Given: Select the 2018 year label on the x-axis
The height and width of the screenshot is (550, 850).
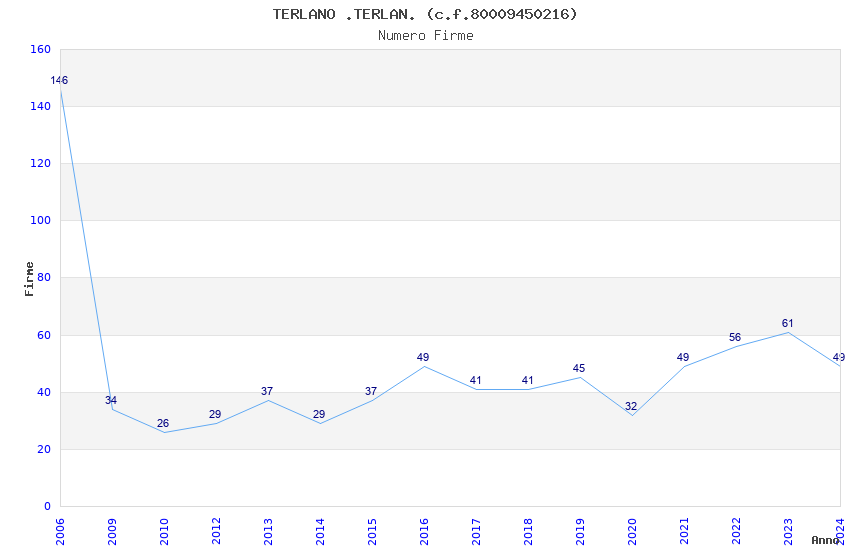Looking at the screenshot, I should tap(528, 531).
